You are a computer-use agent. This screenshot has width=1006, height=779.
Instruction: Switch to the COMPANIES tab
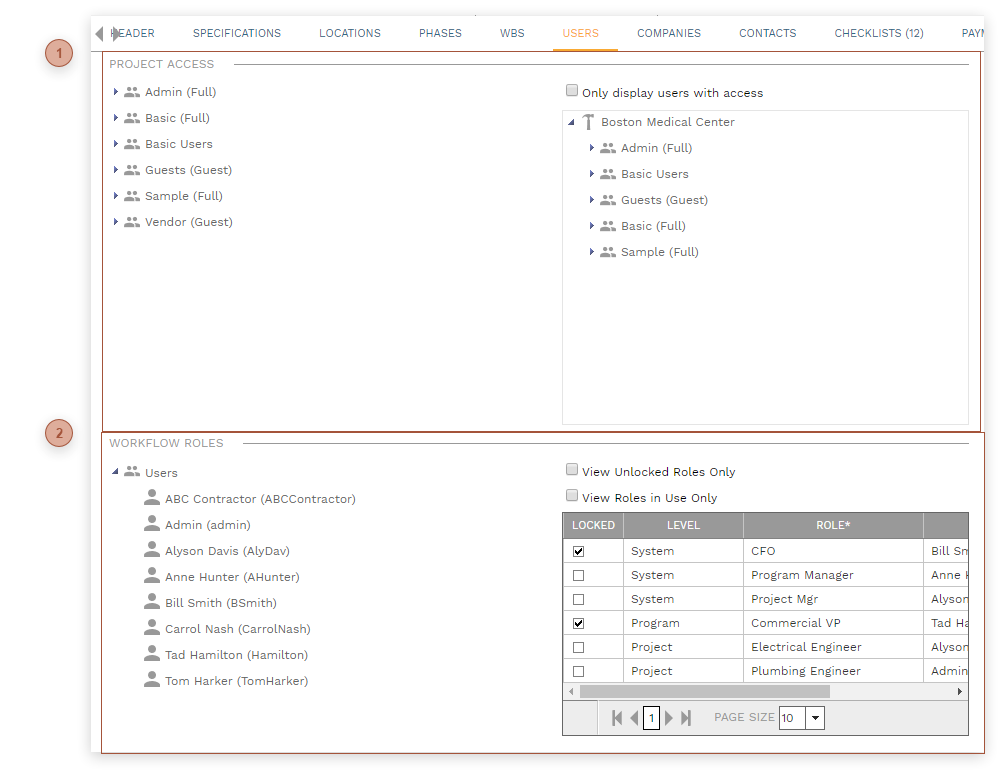pos(668,33)
